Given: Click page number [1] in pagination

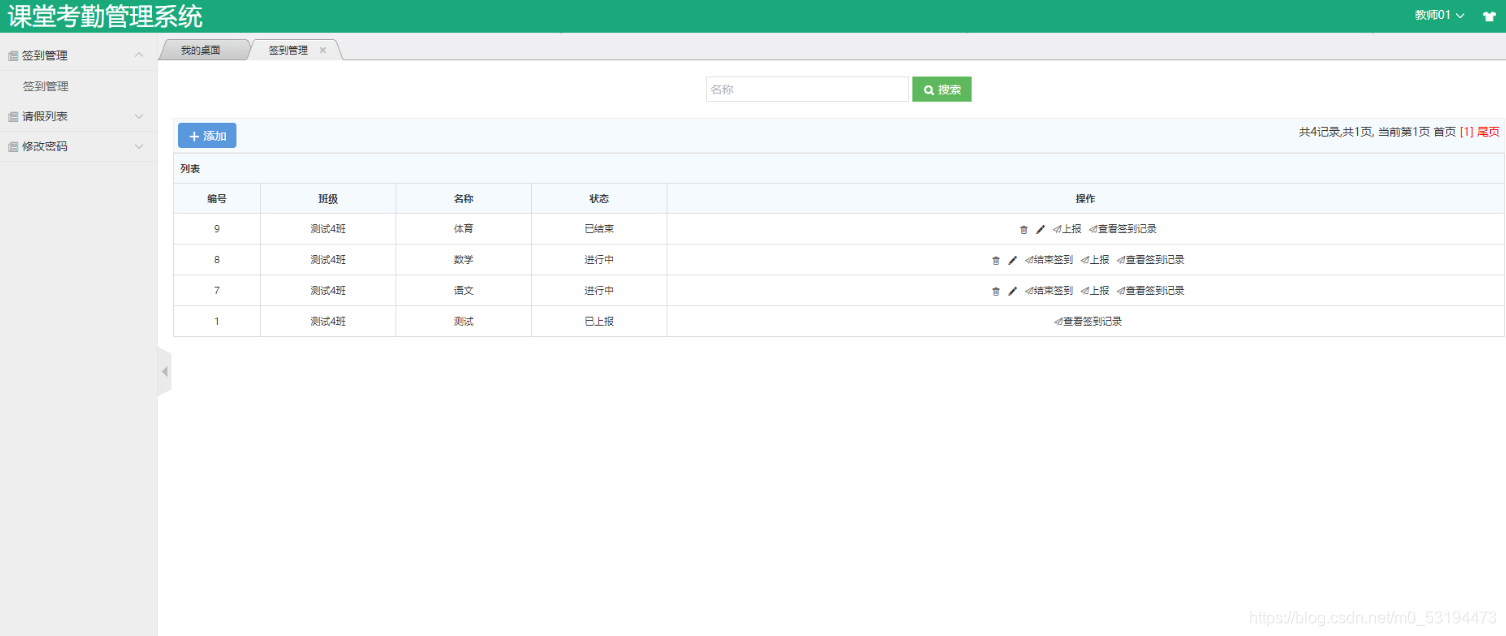Looking at the screenshot, I should tap(1467, 132).
